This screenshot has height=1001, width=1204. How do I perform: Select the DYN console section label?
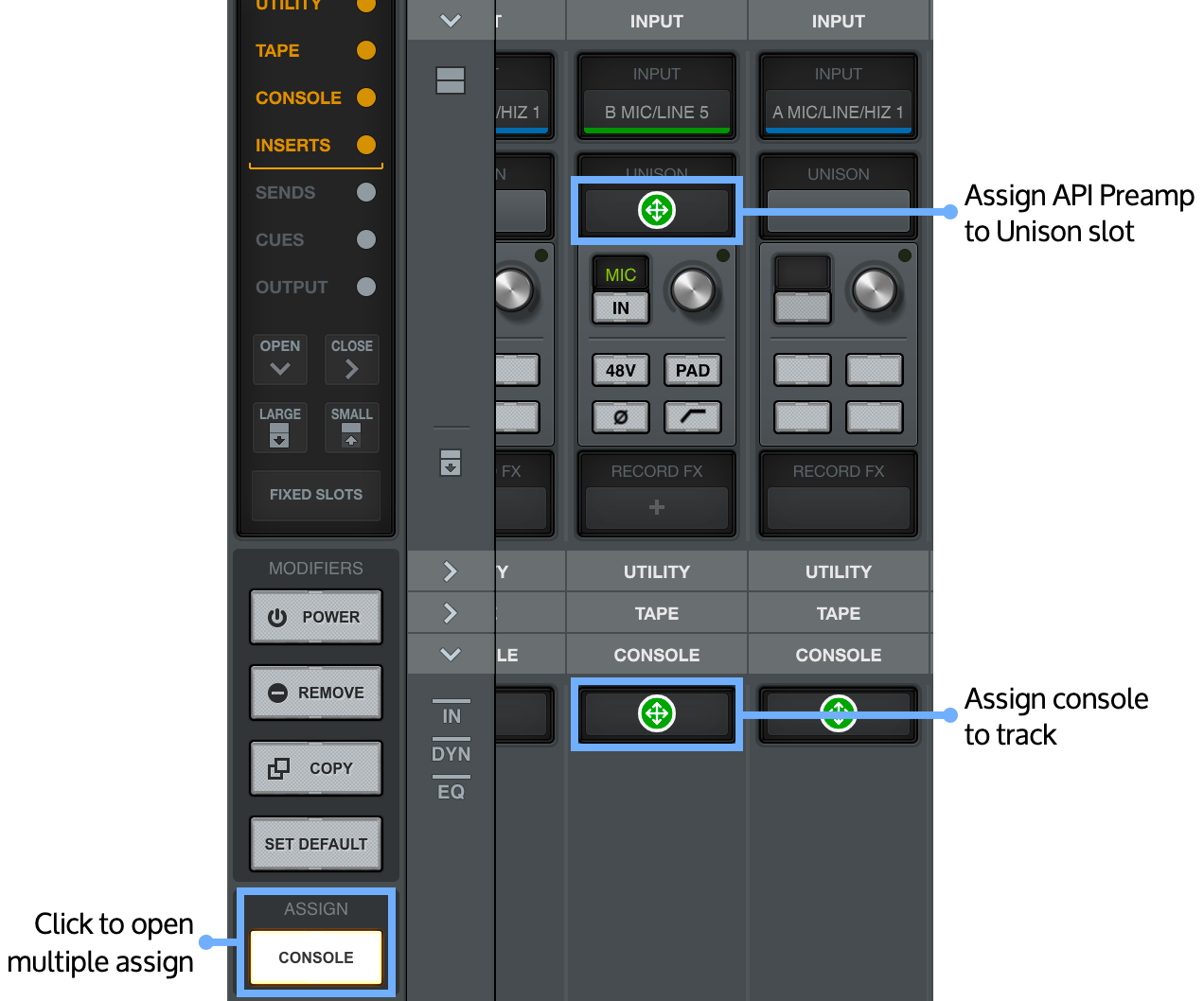[x=451, y=754]
